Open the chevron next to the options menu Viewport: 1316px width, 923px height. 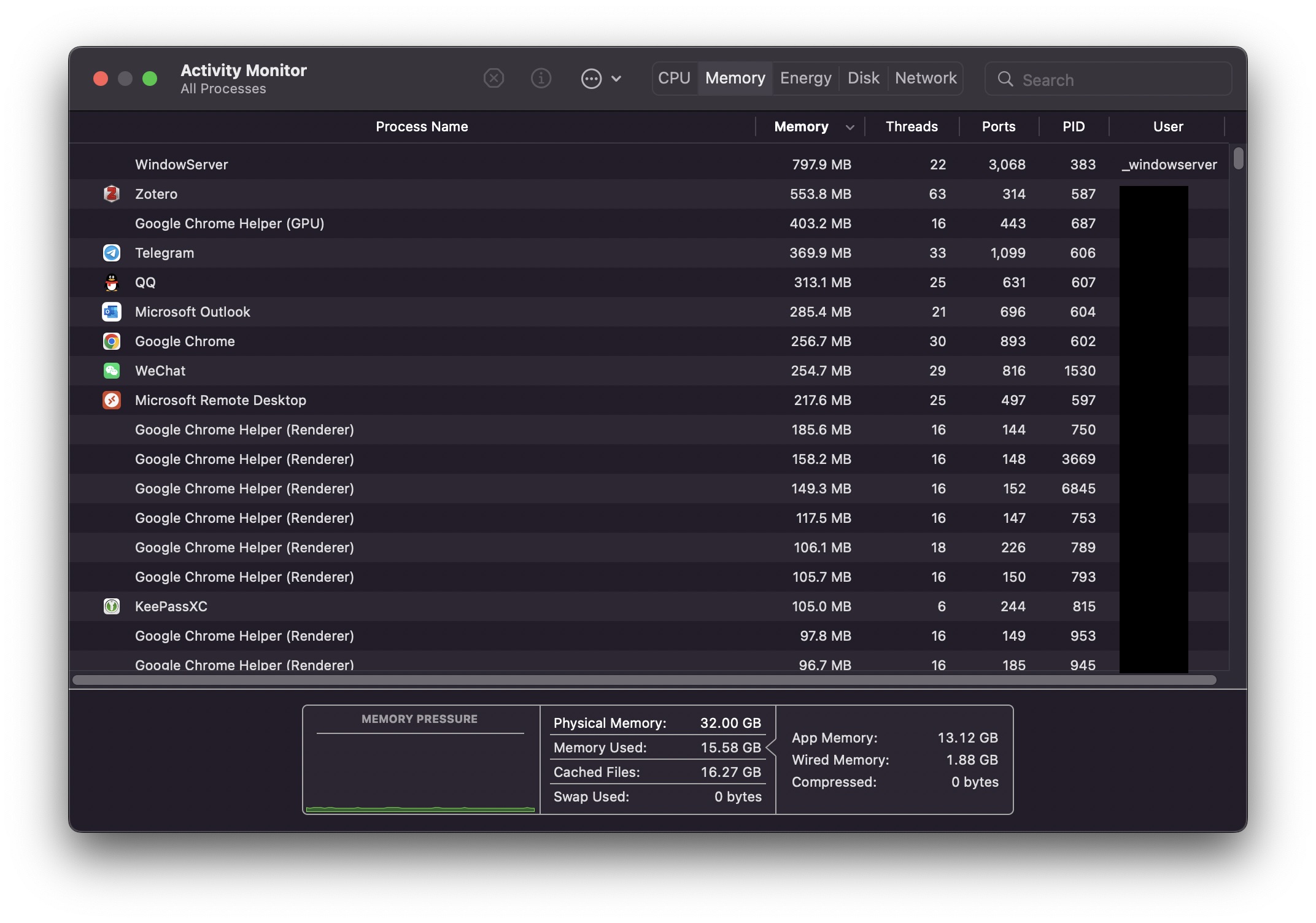(x=616, y=79)
